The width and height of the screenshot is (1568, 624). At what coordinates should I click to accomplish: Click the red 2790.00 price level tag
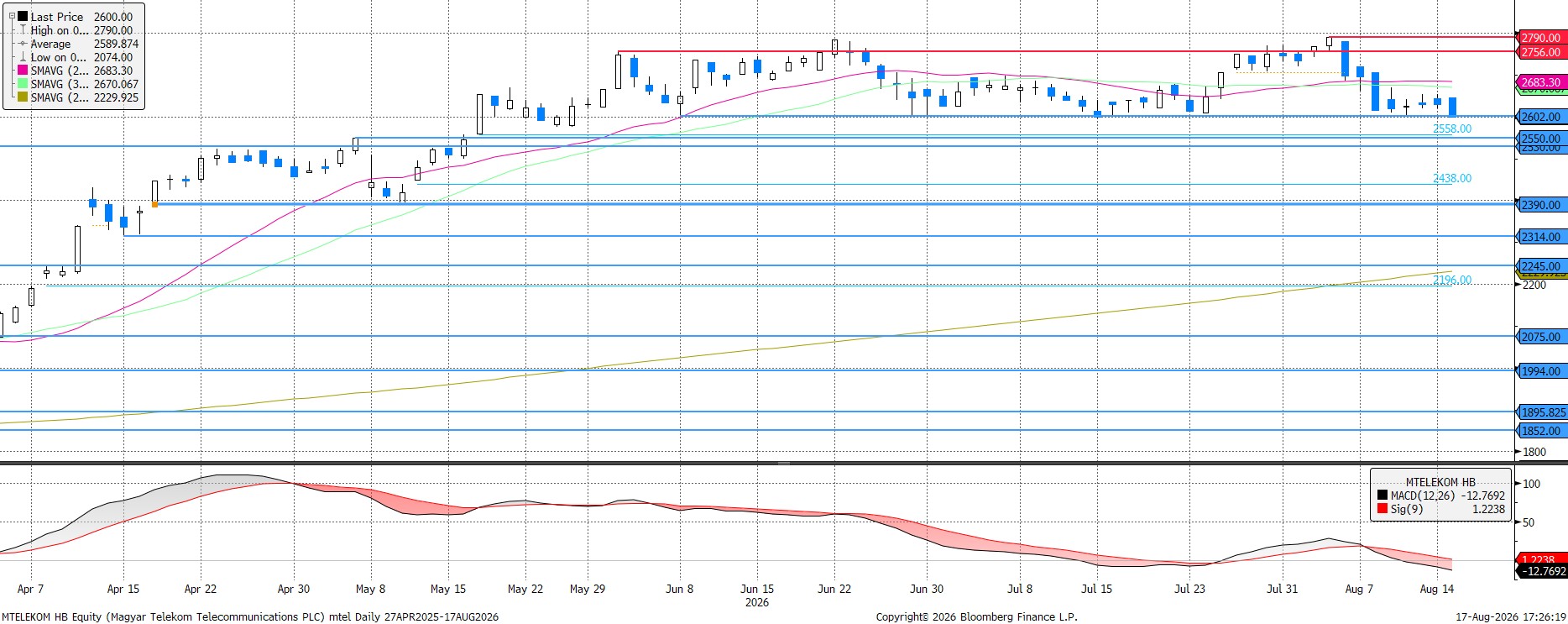click(1541, 38)
